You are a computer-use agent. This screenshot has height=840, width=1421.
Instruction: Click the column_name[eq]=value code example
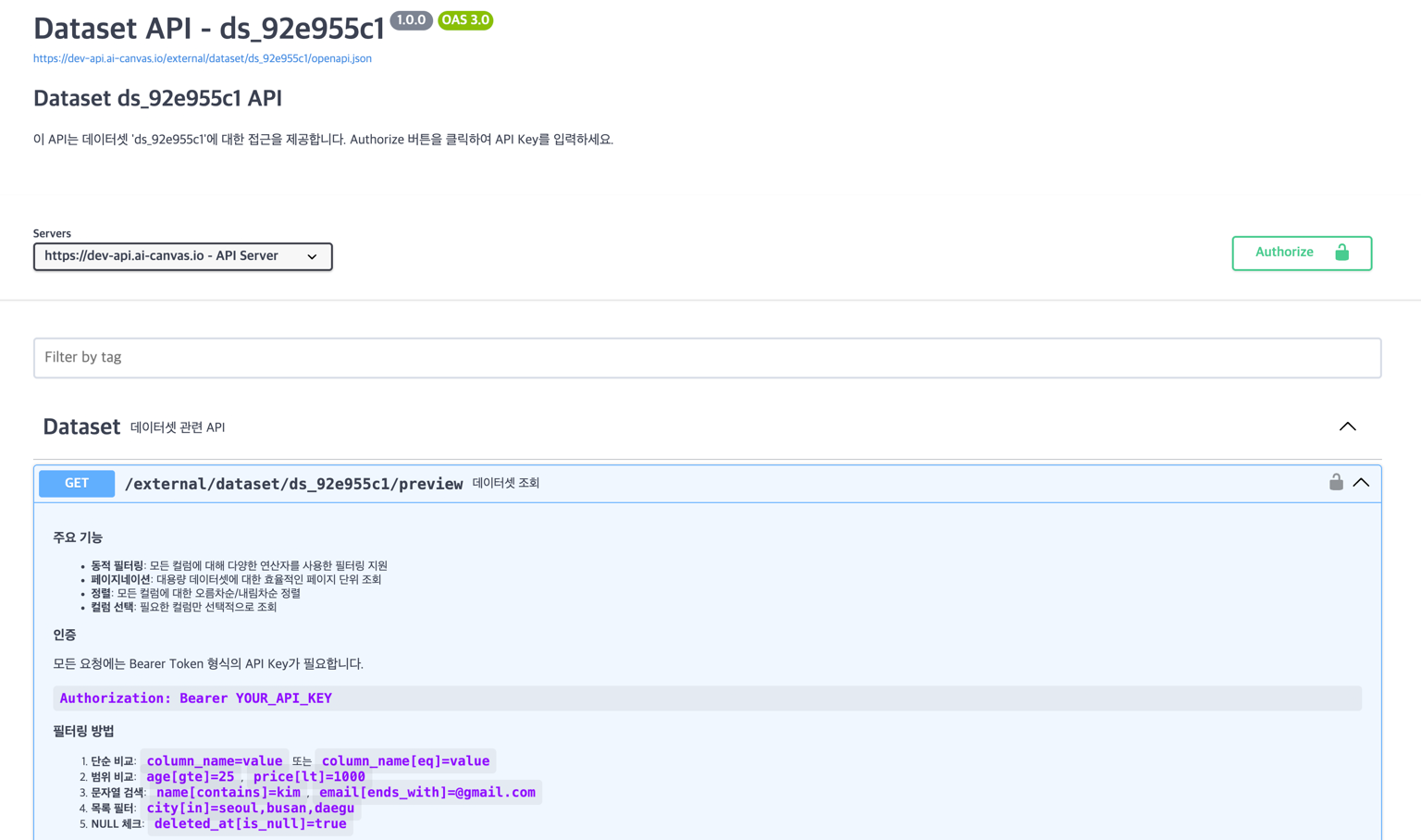point(405,761)
